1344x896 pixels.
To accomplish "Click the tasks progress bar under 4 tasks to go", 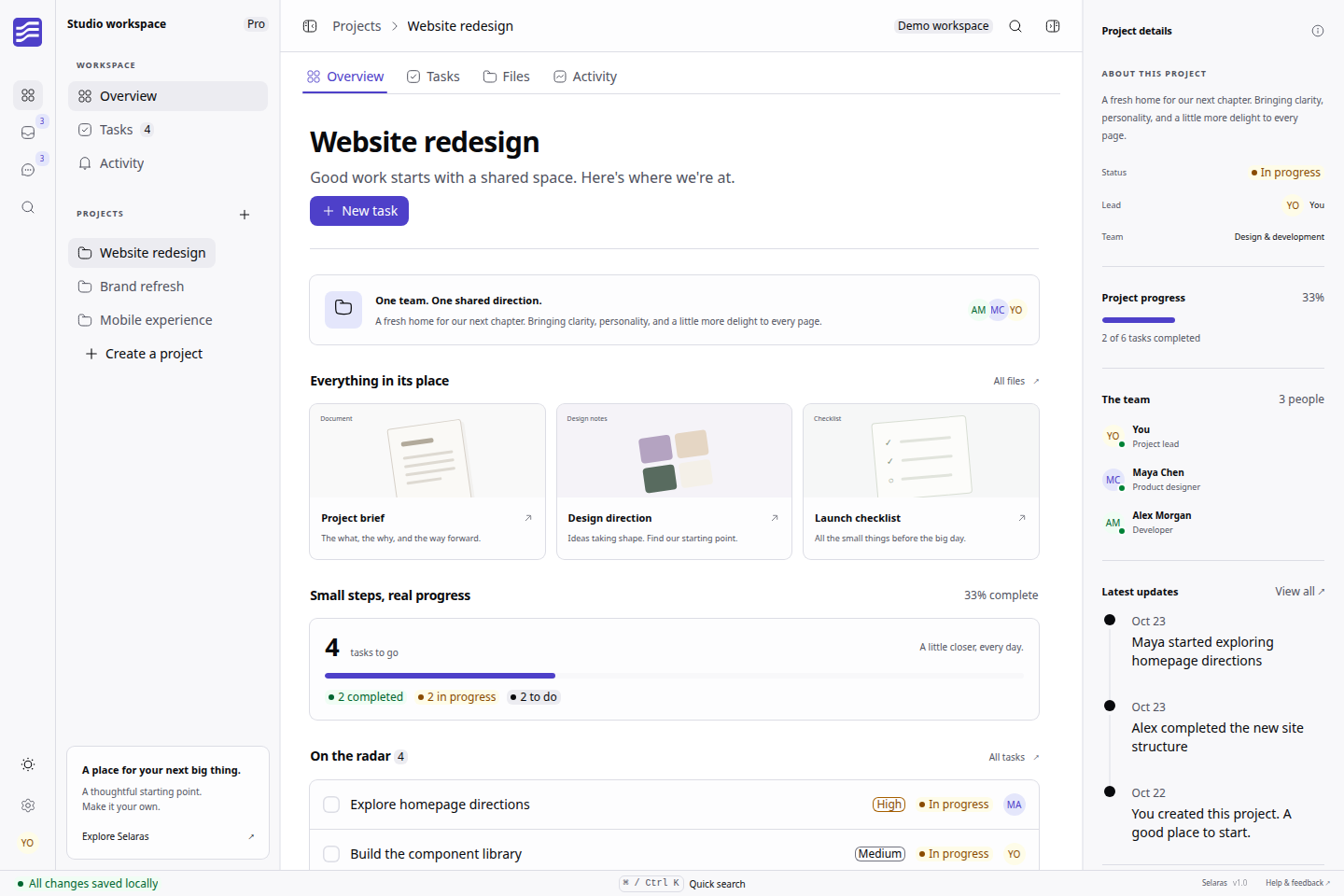I will tap(674, 676).
